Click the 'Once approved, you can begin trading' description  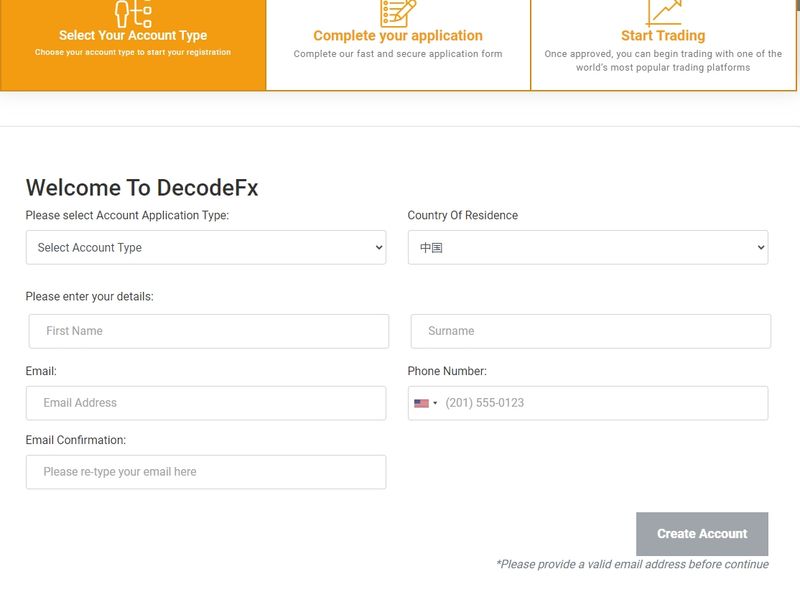pyautogui.click(x=663, y=60)
